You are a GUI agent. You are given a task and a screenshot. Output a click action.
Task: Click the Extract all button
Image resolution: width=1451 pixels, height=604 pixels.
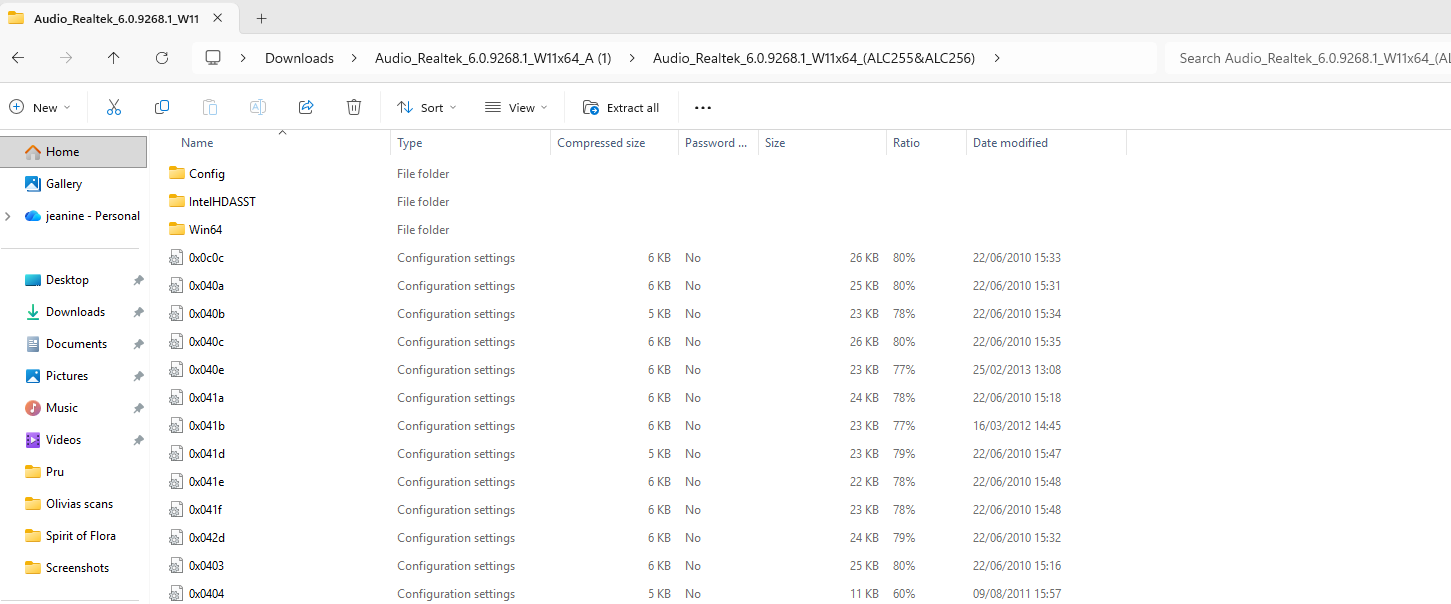(621, 108)
